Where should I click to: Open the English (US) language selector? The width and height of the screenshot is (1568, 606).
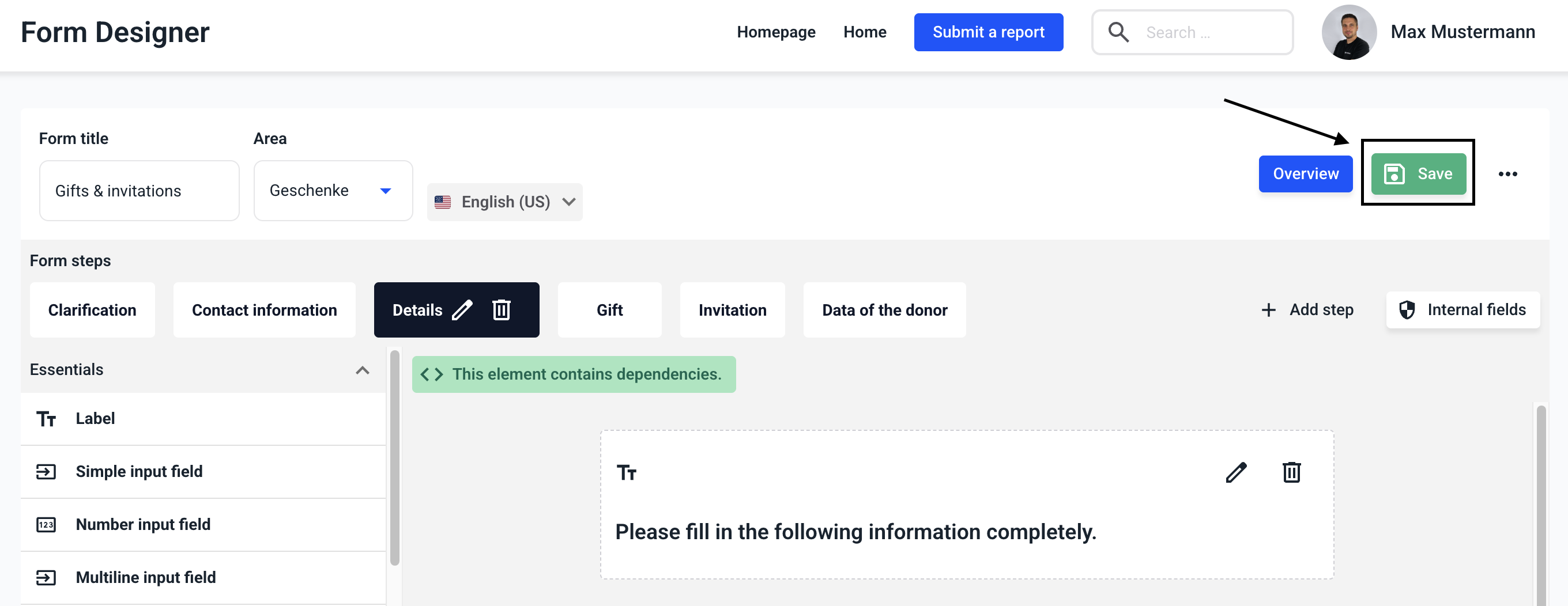click(x=504, y=202)
